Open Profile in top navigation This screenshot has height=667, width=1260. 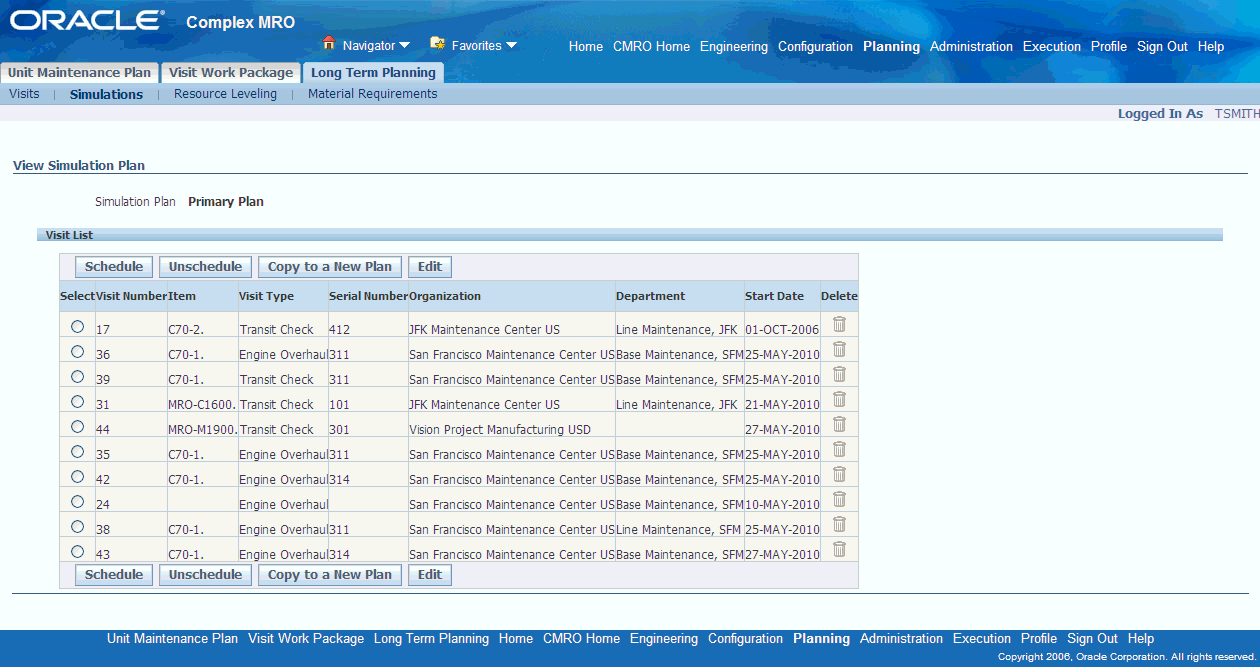(x=1109, y=47)
